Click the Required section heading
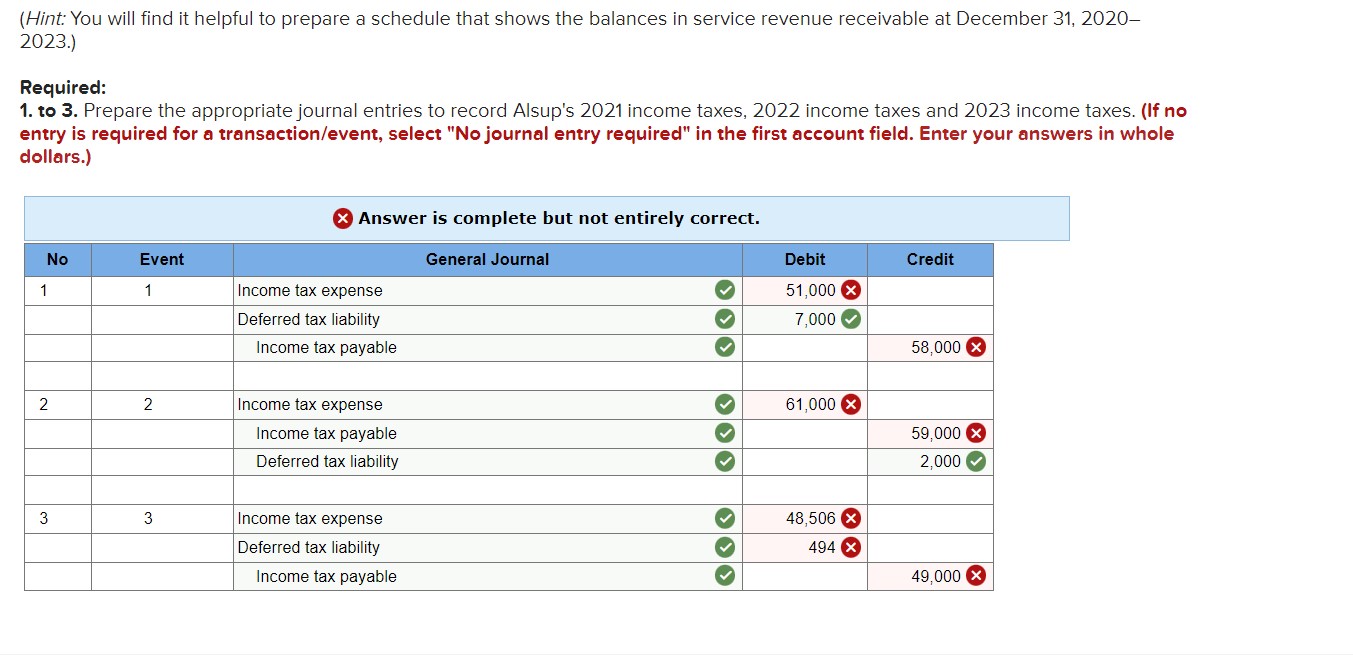The image size is (1353, 661). coord(62,87)
